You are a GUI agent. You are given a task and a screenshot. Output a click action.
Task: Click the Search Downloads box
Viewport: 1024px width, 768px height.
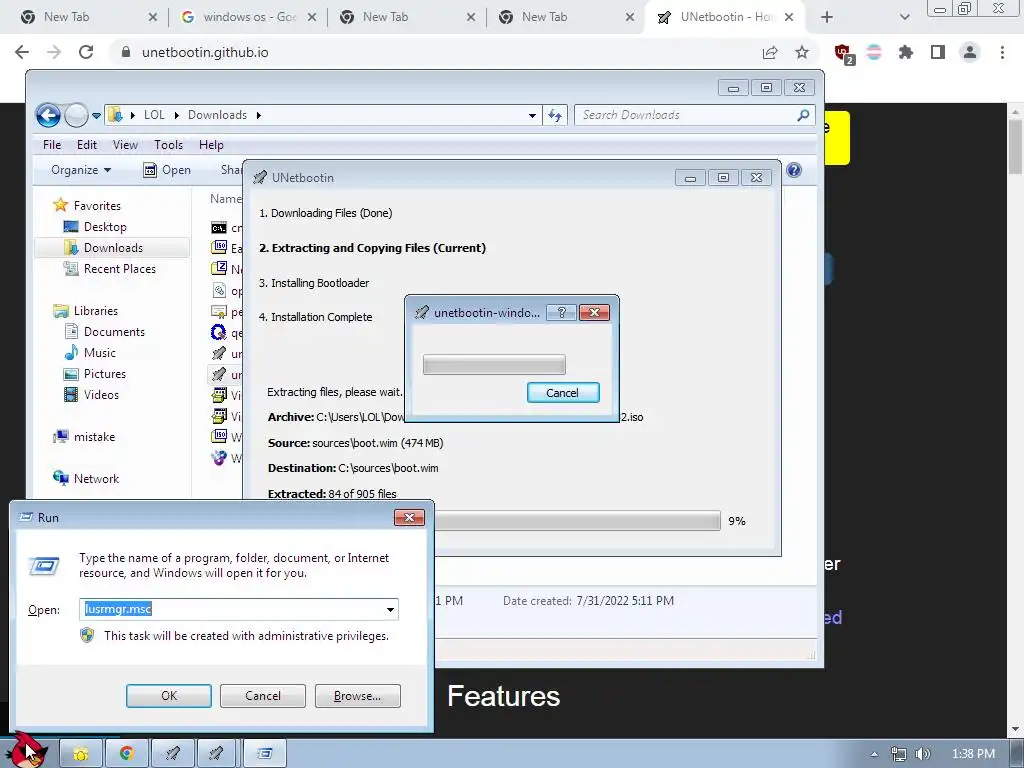click(695, 115)
